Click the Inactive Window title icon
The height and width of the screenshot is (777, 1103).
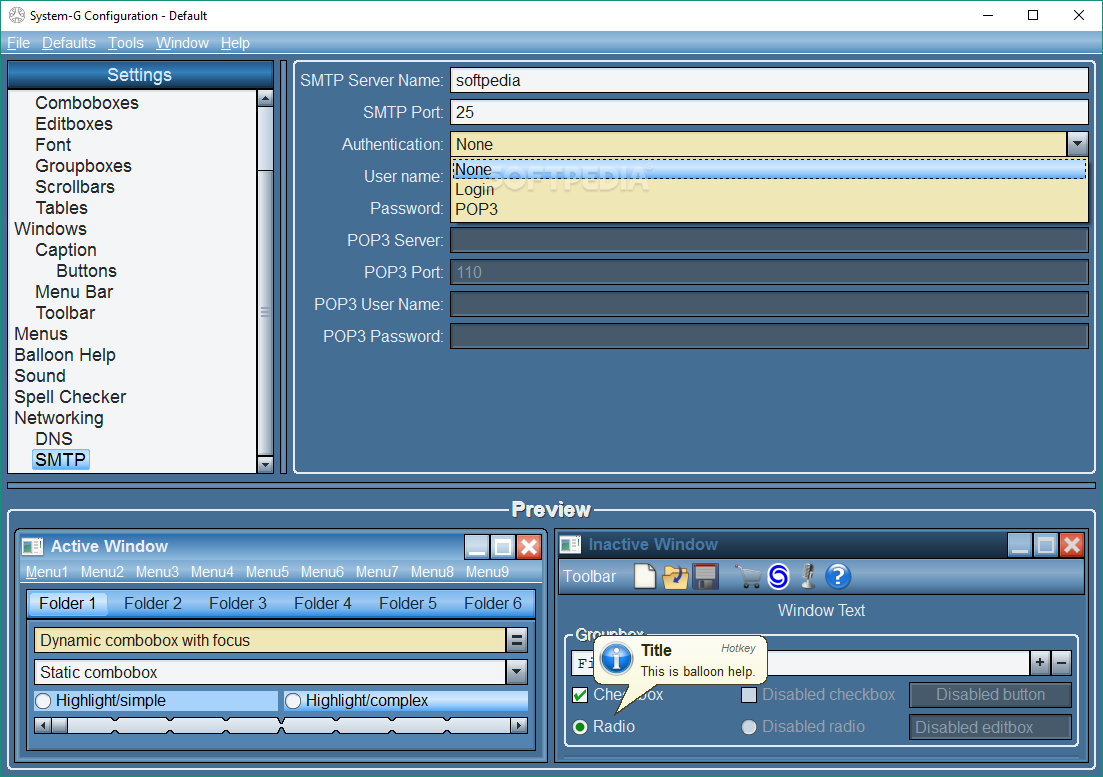point(570,544)
